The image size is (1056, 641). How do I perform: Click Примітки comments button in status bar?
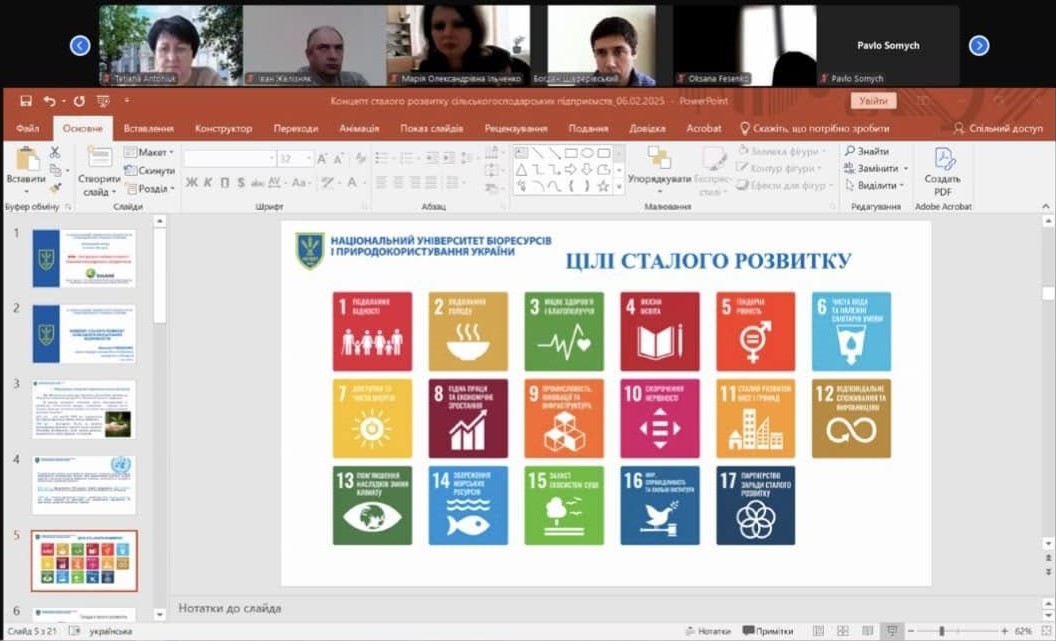(x=768, y=631)
